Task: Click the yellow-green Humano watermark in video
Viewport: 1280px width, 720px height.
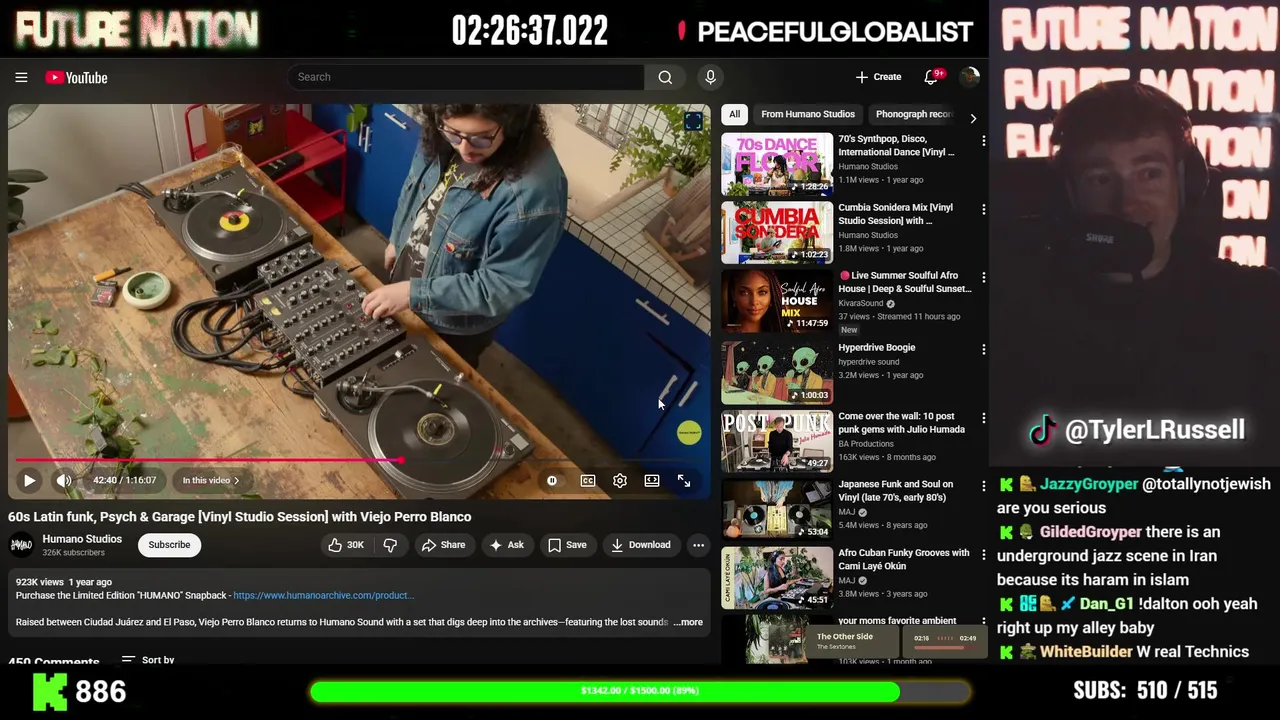Action: [689, 433]
